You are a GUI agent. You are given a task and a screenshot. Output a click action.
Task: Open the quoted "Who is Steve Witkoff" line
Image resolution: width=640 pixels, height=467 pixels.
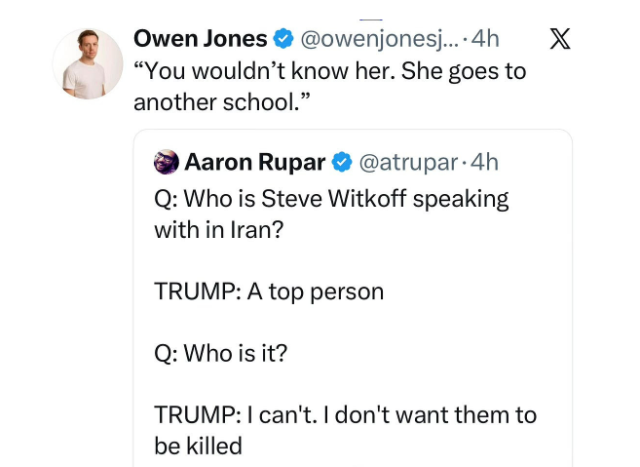pos(331,198)
